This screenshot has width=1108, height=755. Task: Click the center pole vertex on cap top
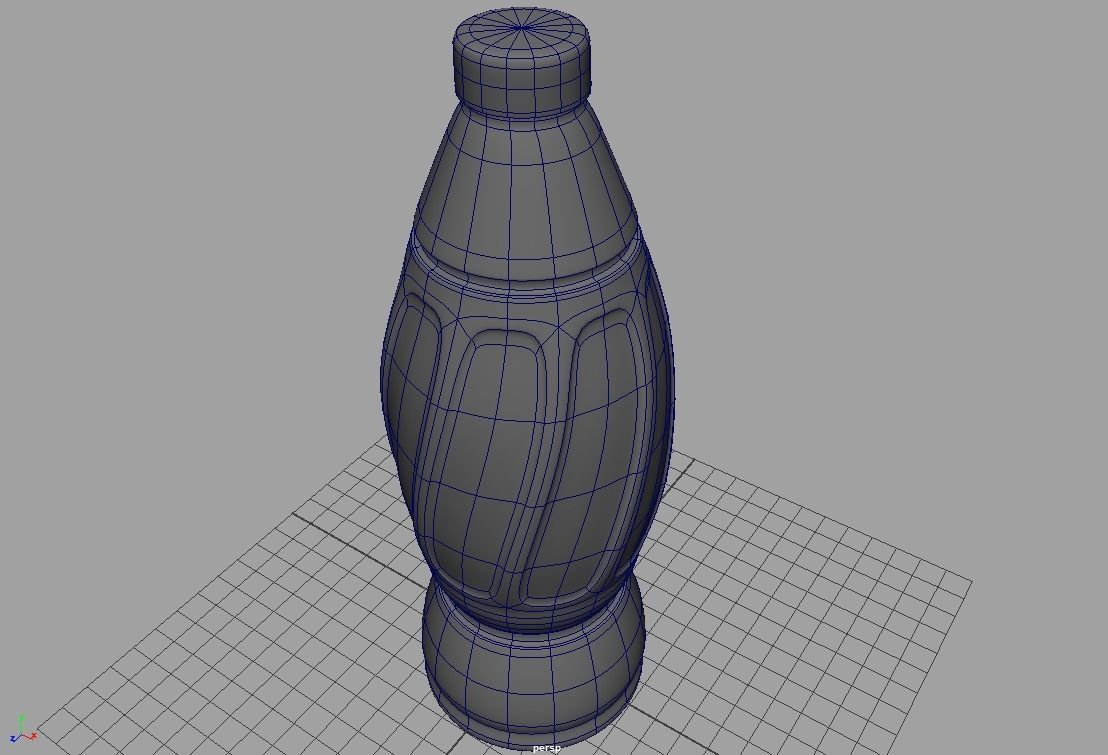point(522,28)
